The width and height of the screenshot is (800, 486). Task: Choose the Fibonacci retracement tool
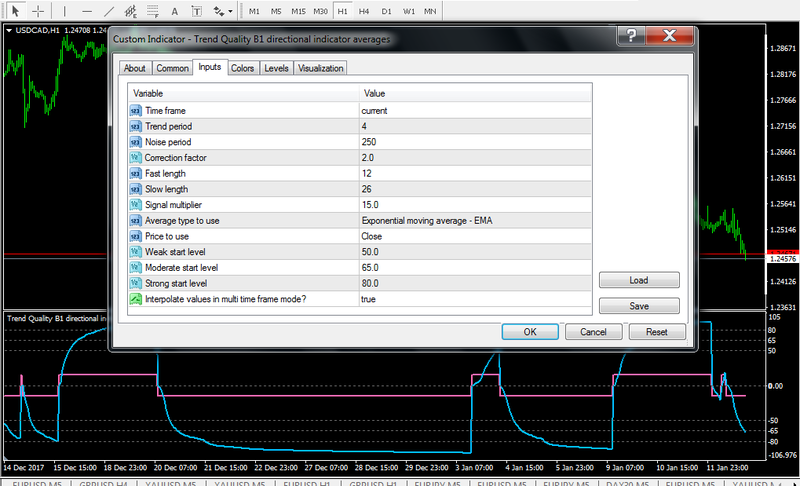point(154,10)
